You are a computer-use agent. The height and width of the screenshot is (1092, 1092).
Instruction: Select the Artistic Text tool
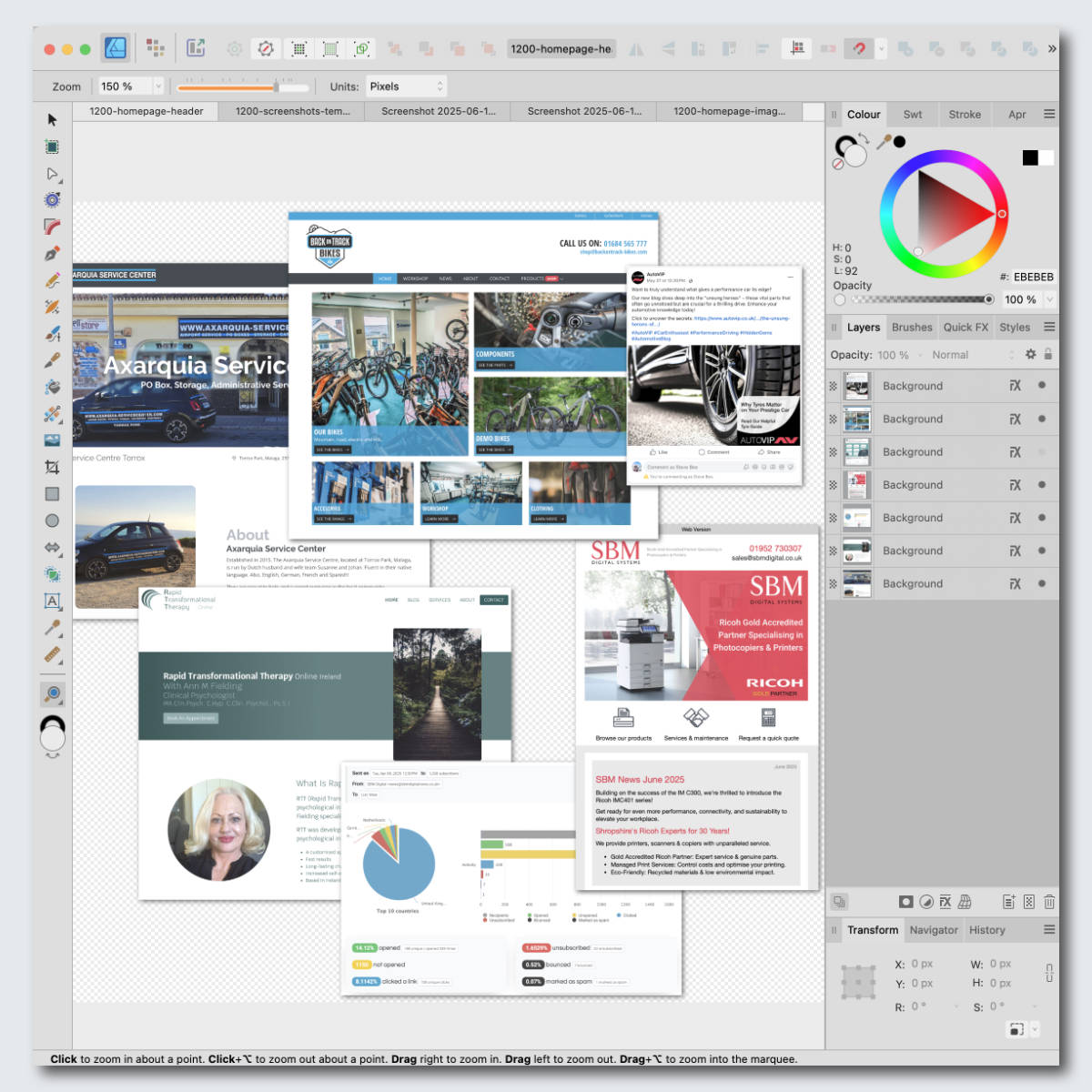tap(52, 601)
